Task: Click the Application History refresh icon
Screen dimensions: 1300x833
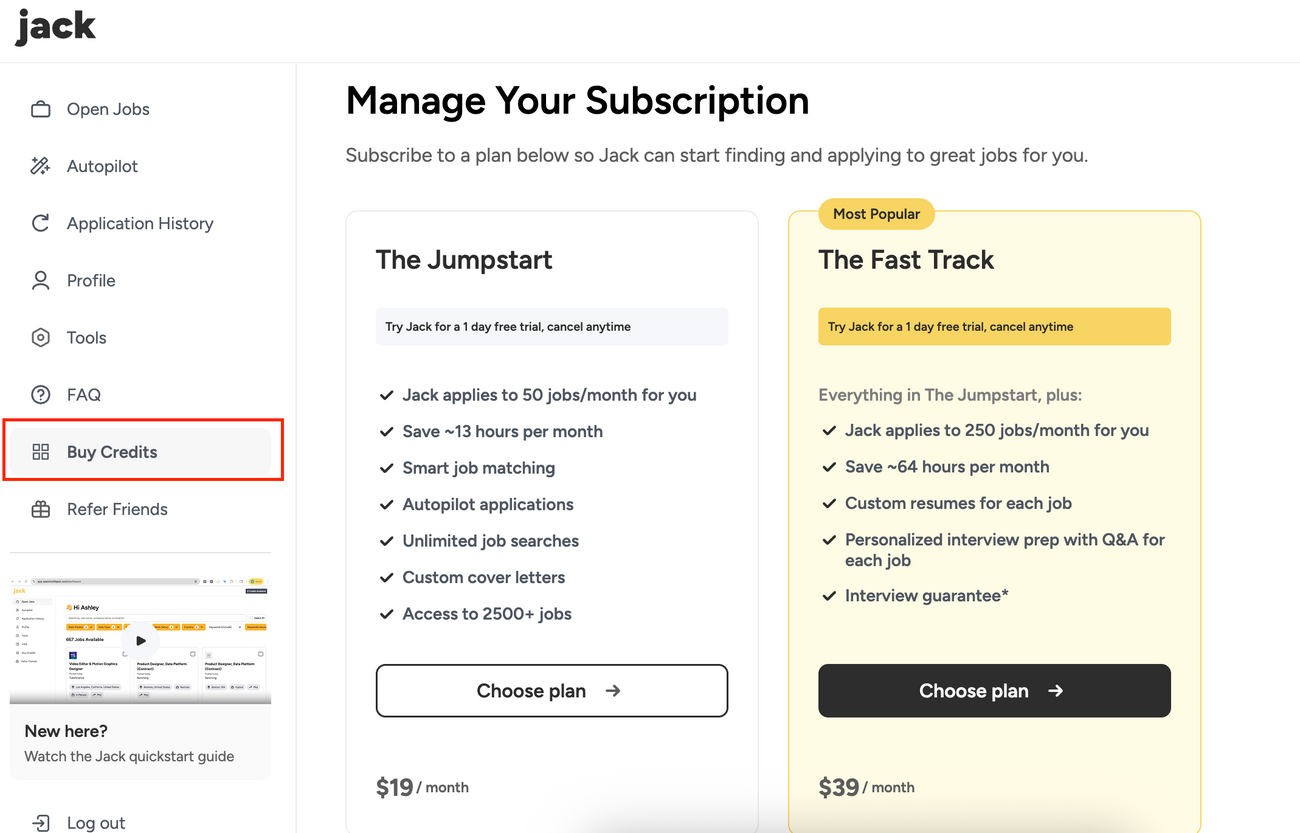Action: [x=41, y=224]
